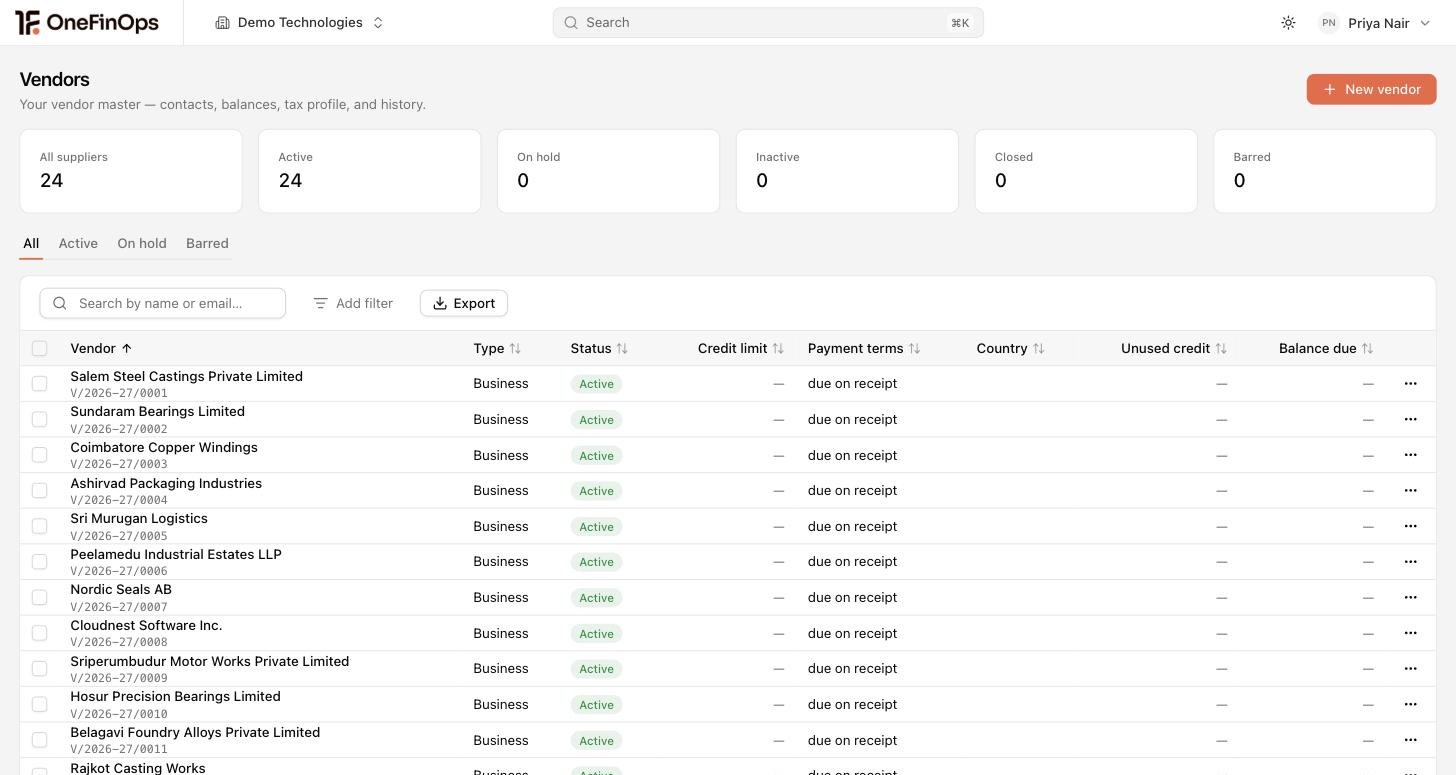Viewport: 1456px width, 775px height.
Task: Sort by Country column
Action: [x=1010, y=349]
